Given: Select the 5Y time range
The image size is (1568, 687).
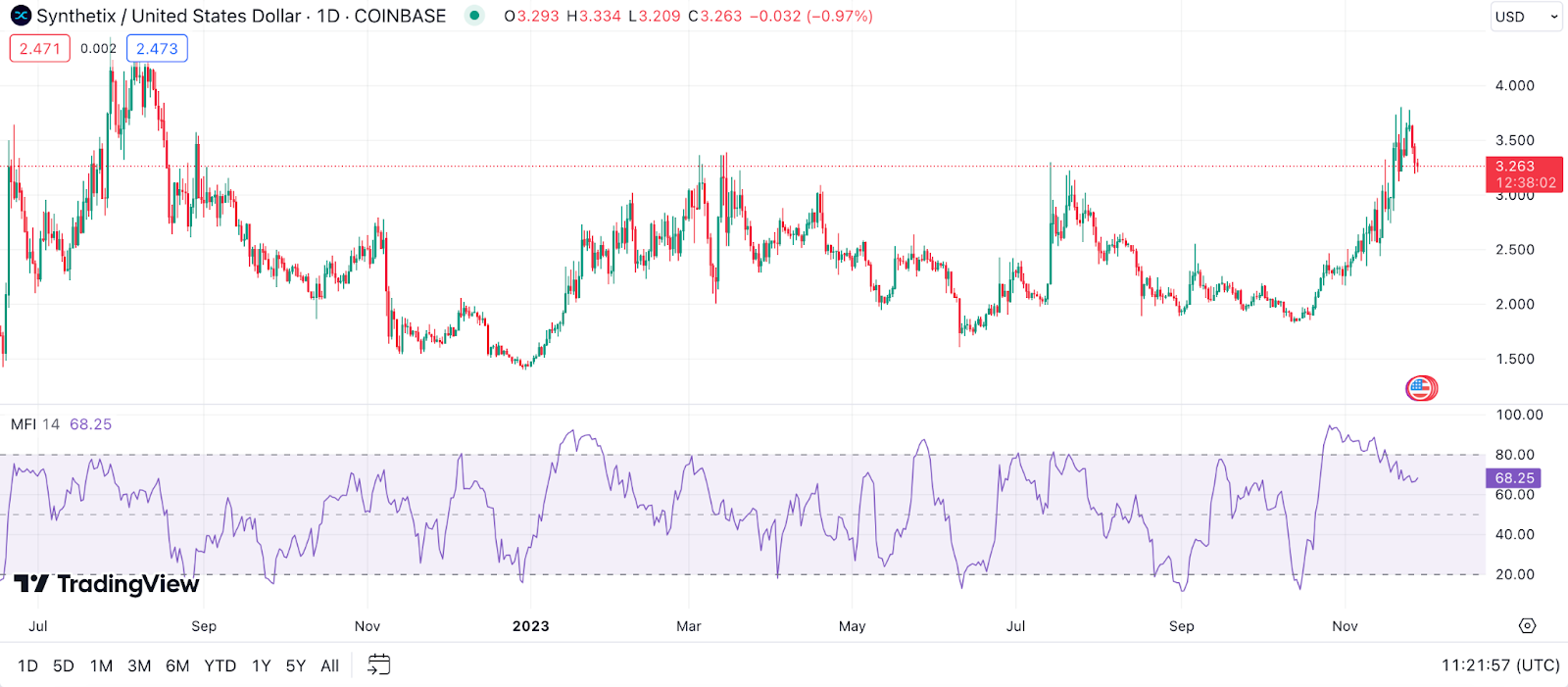Looking at the screenshot, I should point(296,665).
